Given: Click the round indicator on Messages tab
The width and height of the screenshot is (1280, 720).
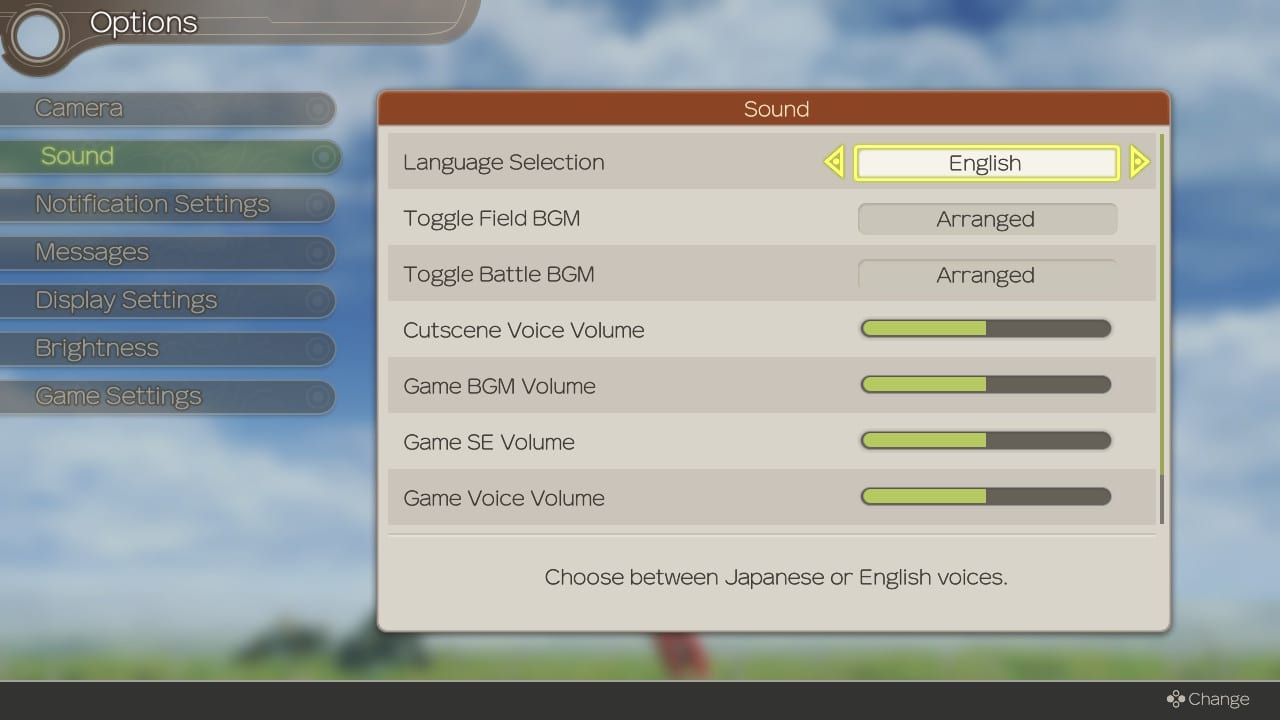Looking at the screenshot, I should pos(319,253).
